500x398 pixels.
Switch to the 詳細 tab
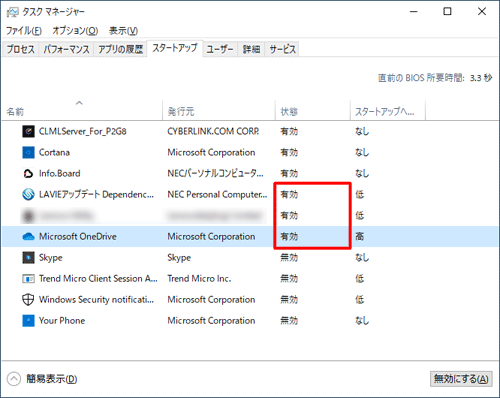coord(251,49)
